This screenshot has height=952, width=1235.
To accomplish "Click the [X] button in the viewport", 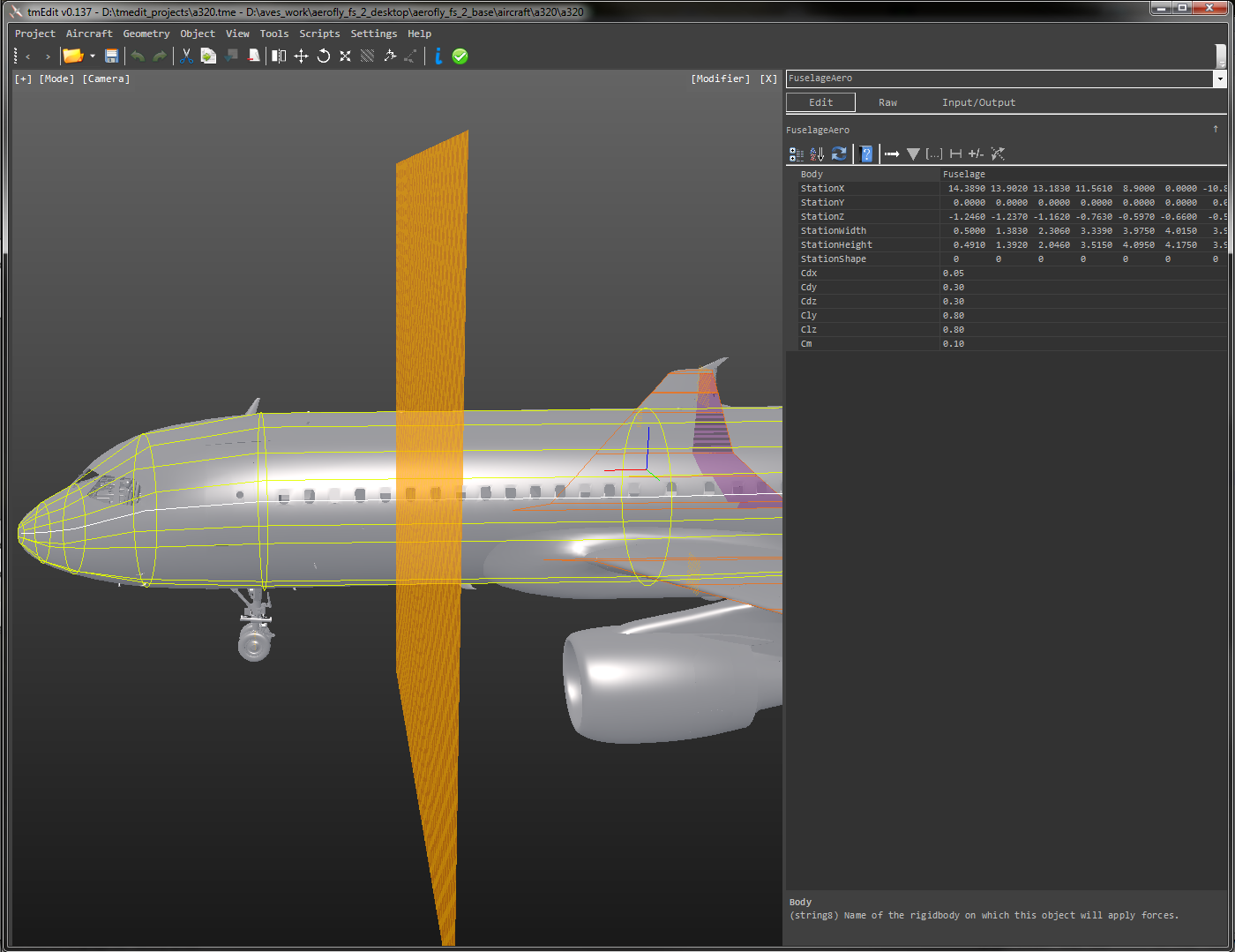I will point(769,79).
